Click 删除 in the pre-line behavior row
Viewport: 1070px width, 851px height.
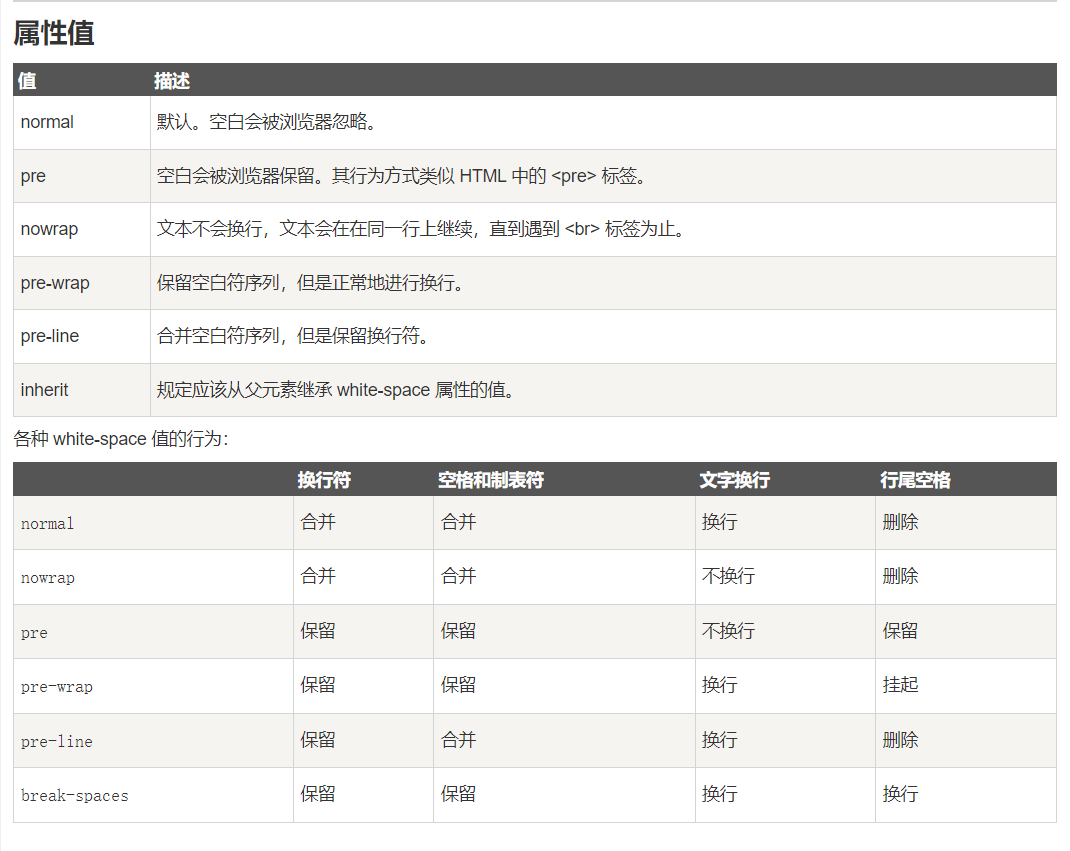tap(900, 740)
